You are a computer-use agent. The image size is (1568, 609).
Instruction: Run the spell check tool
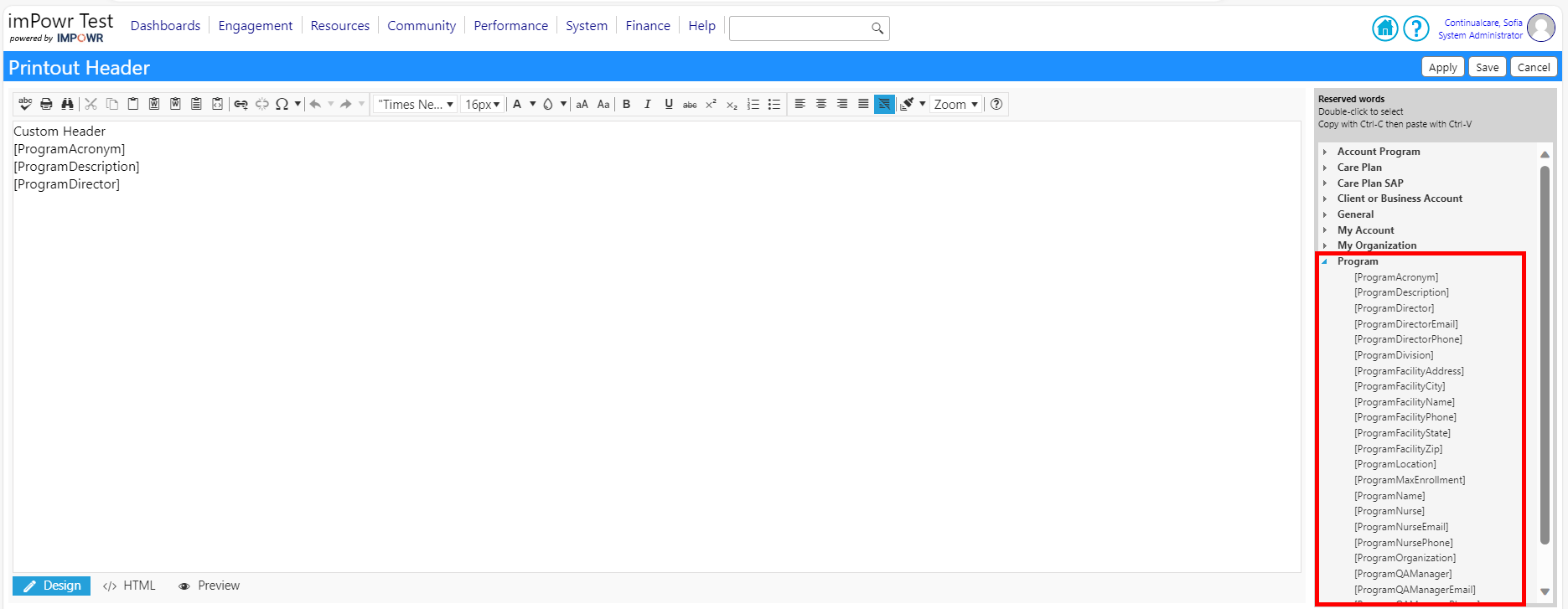click(25, 104)
